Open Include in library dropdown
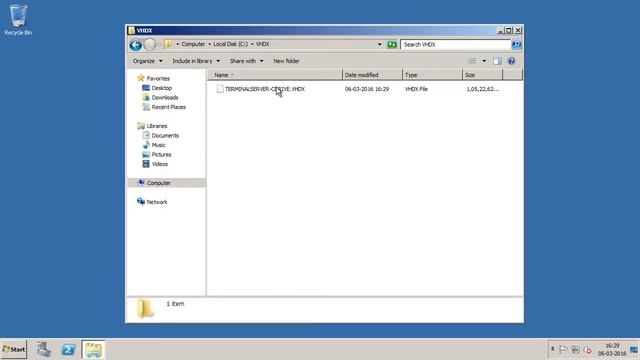The image size is (640, 360). click(x=196, y=61)
